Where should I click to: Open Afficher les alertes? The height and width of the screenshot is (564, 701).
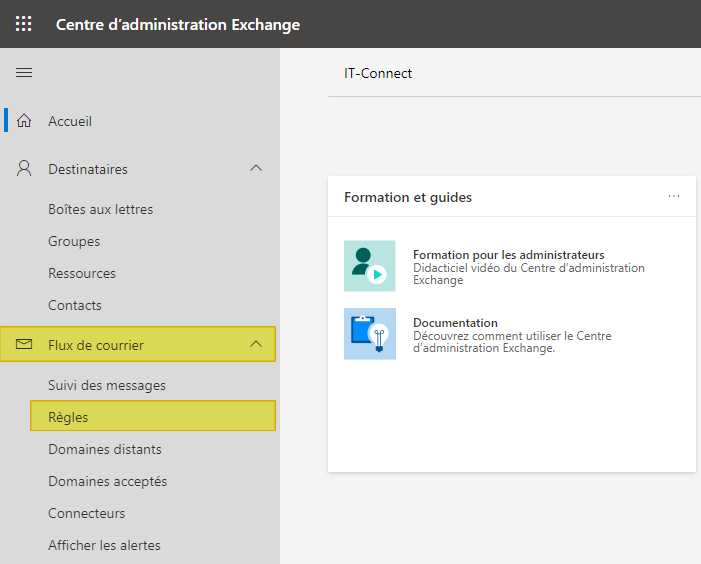pyautogui.click(x=104, y=545)
